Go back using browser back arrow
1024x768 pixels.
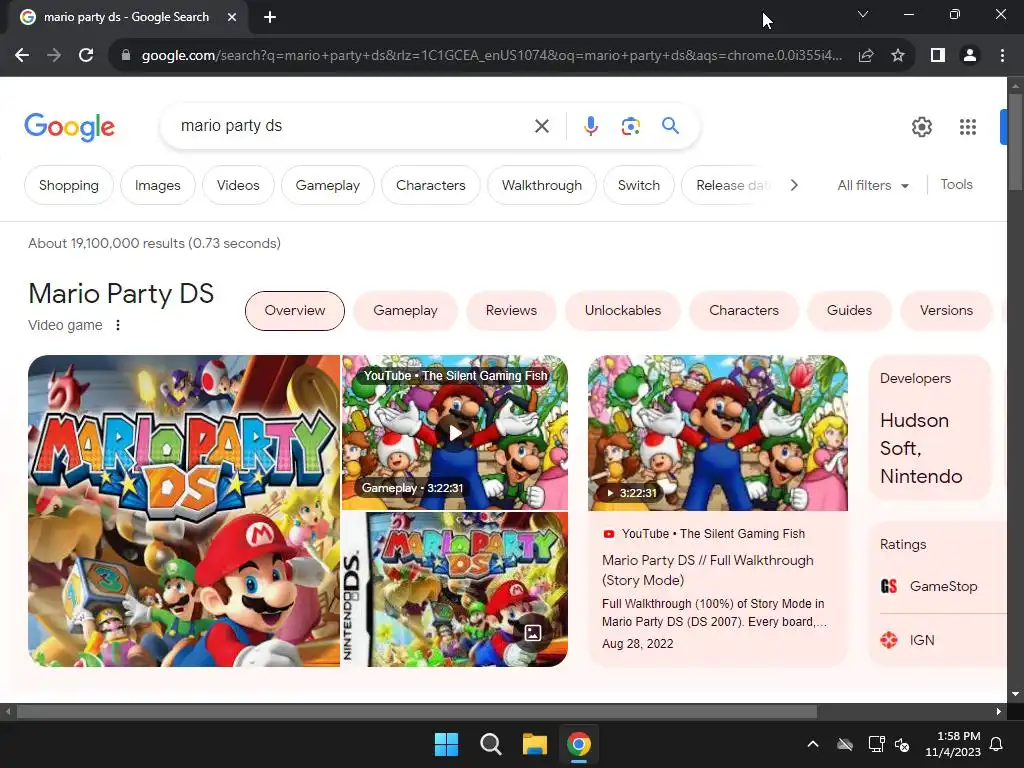click(x=22, y=56)
